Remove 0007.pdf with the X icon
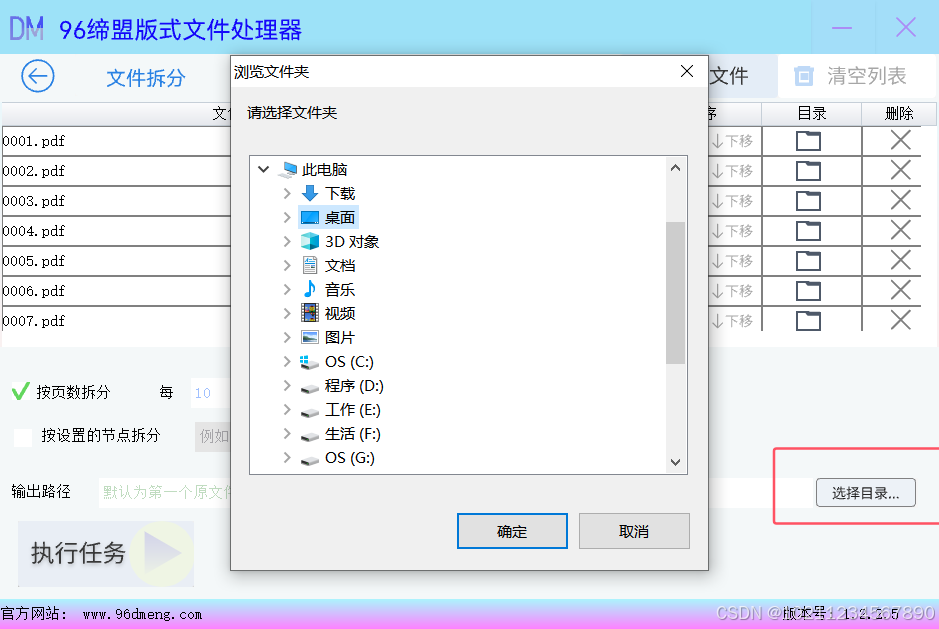Viewport: 939px width, 629px height. 900,320
